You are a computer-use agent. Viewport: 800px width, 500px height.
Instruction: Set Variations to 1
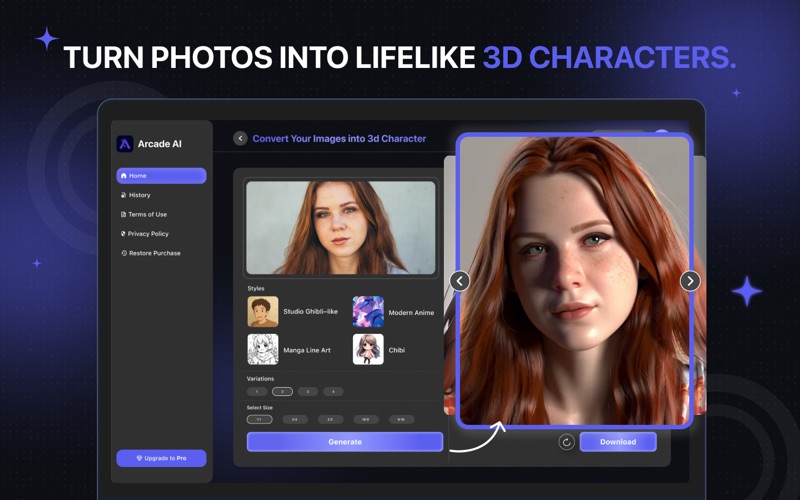(257, 392)
